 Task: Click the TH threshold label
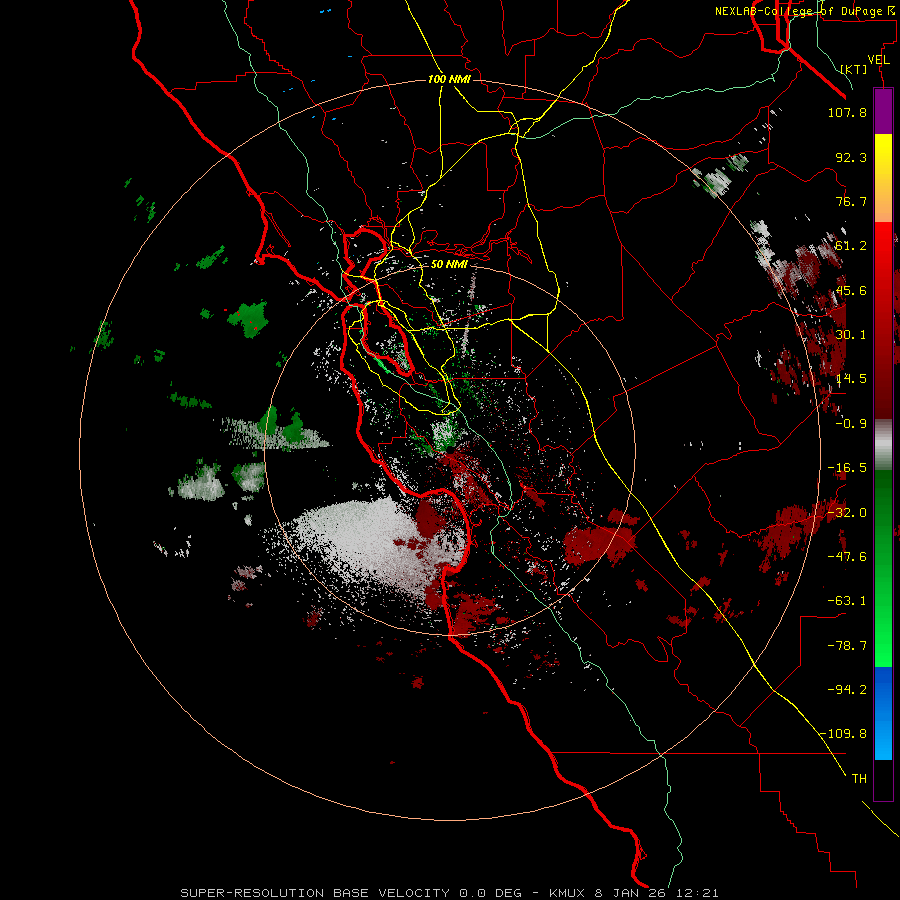(859, 779)
